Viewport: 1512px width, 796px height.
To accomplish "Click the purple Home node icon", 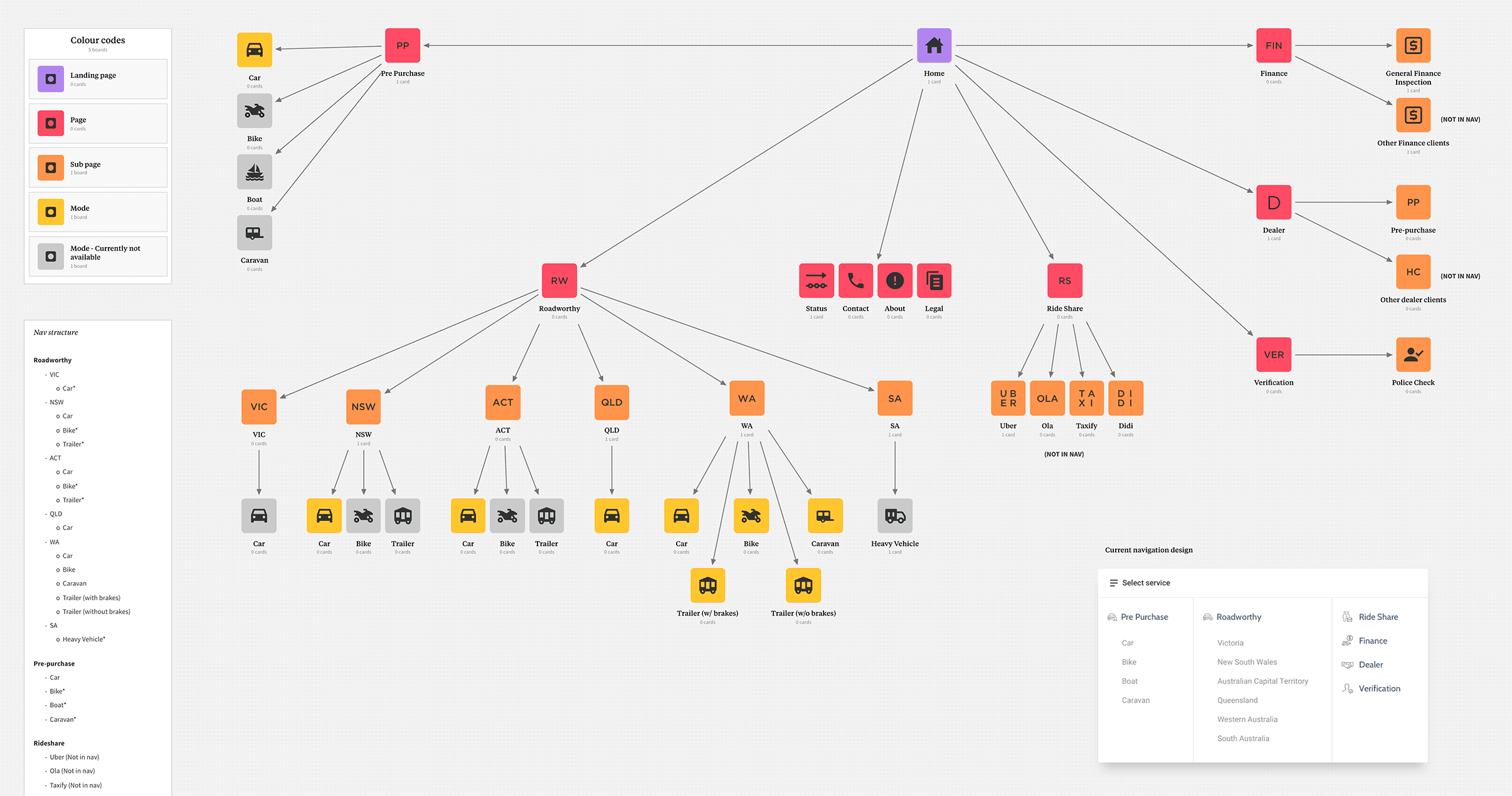I will (934, 45).
